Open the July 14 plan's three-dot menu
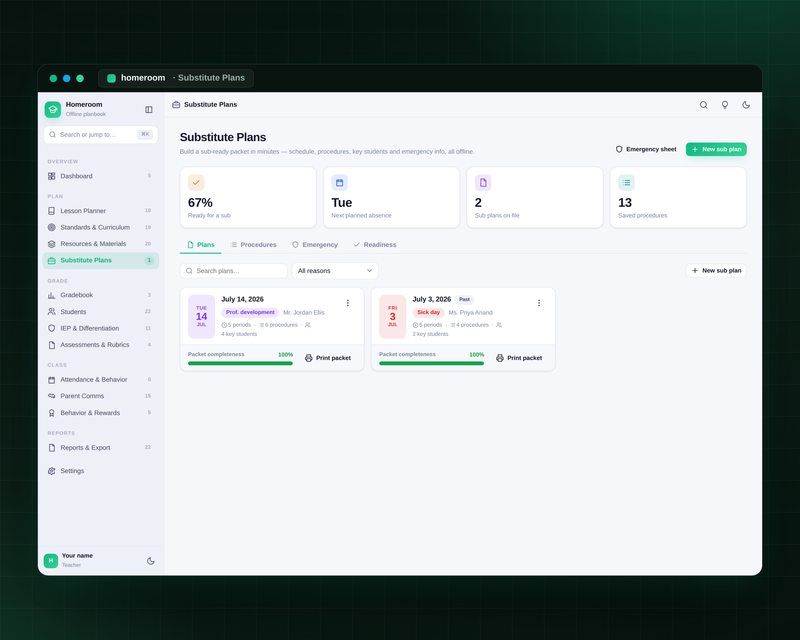Viewport: 800px width, 640px height. click(348, 303)
